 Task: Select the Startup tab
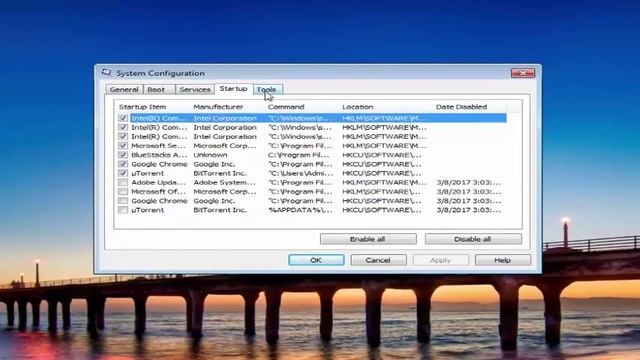[x=233, y=89]
